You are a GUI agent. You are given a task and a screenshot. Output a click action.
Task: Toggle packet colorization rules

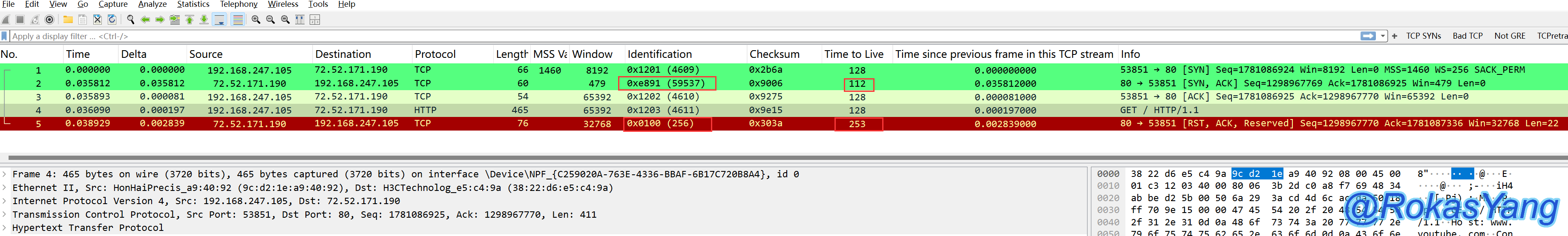point(238,20)
